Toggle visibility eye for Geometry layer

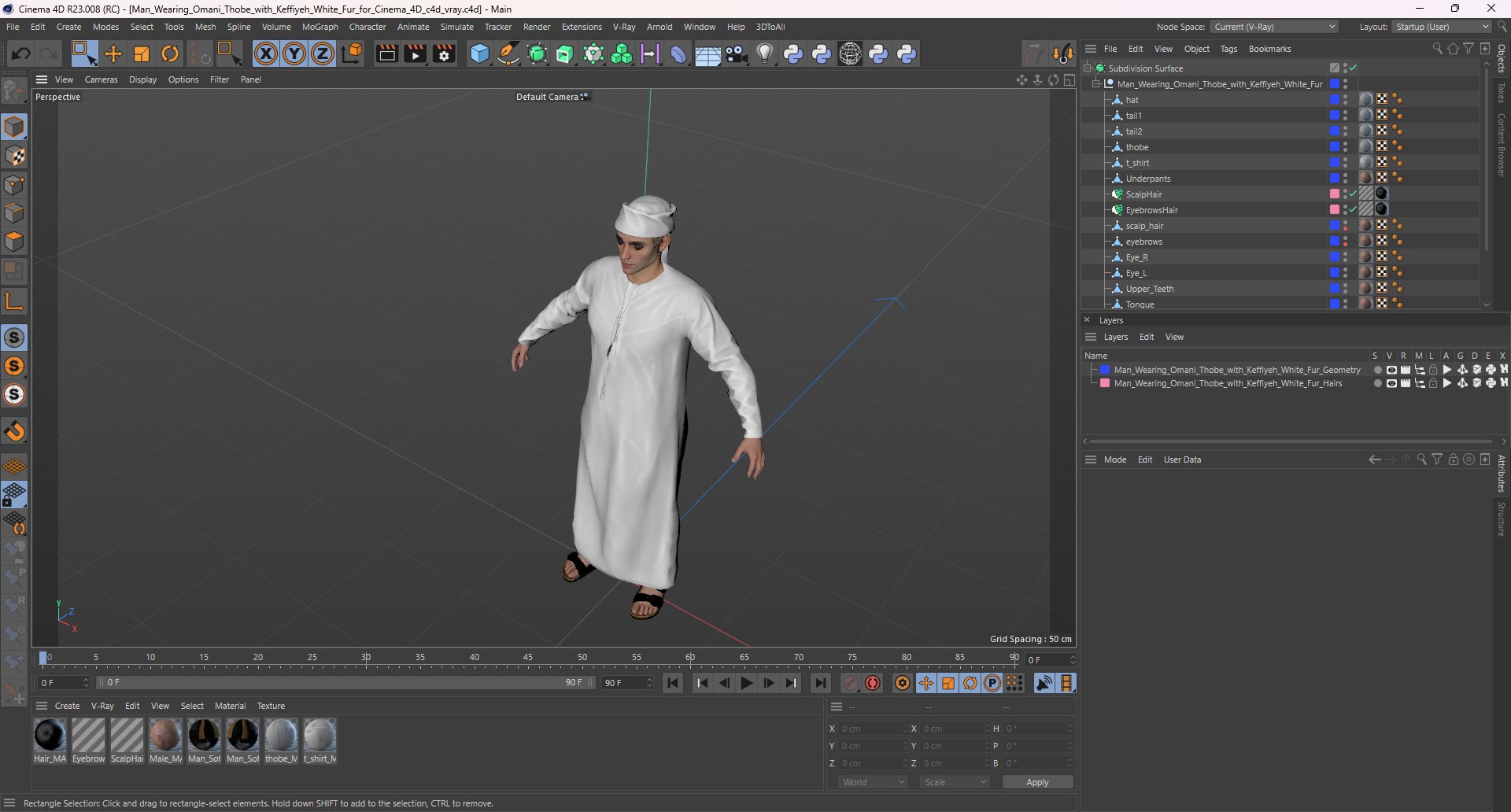tap(1391, 370)
